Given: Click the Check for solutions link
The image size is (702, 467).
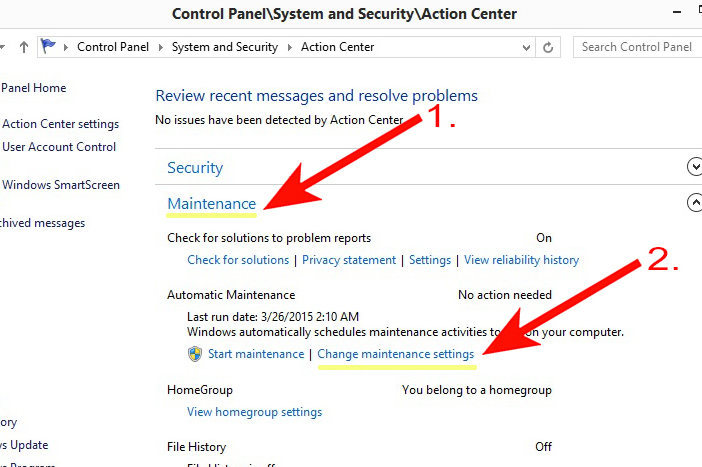Looking at the screenshot, I should [238, 260].
